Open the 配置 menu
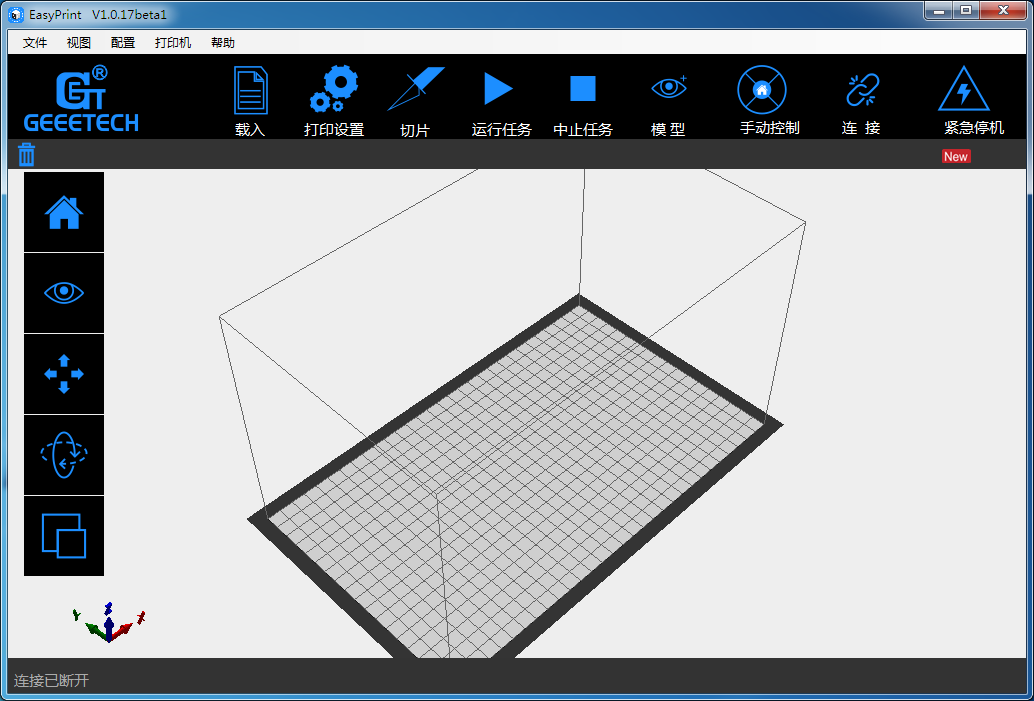This screenshot has height=701, width=1034. (x=123, y=43)
